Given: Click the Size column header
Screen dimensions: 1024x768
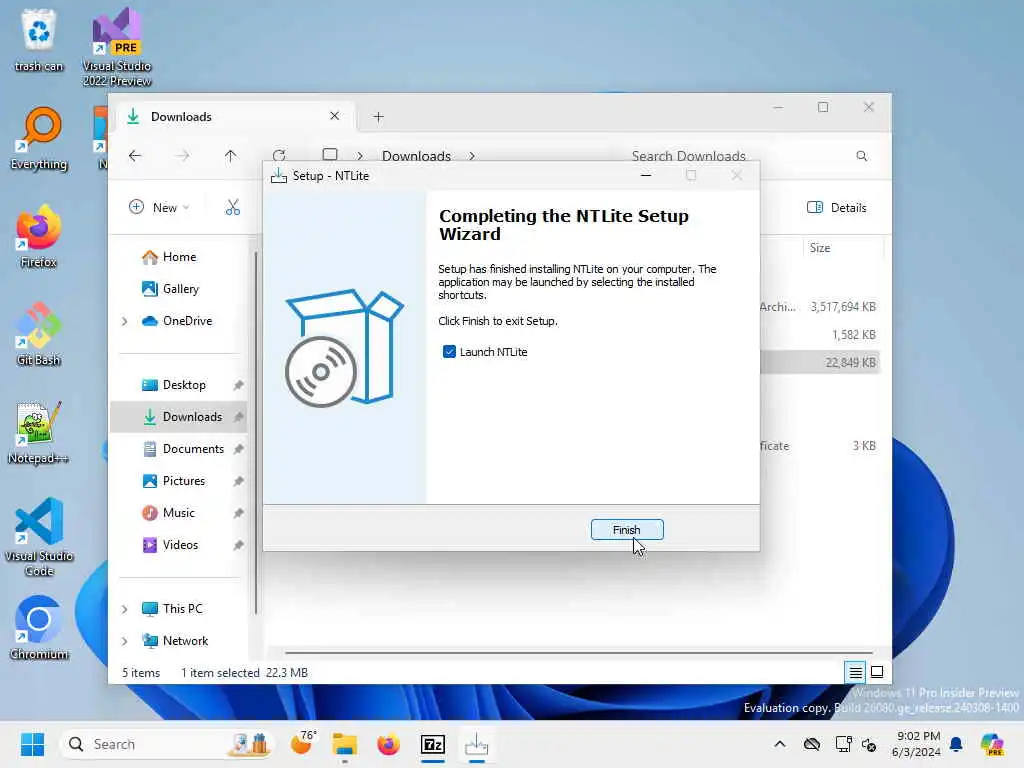Looking at the screenshot, I should tap(842, 248).
